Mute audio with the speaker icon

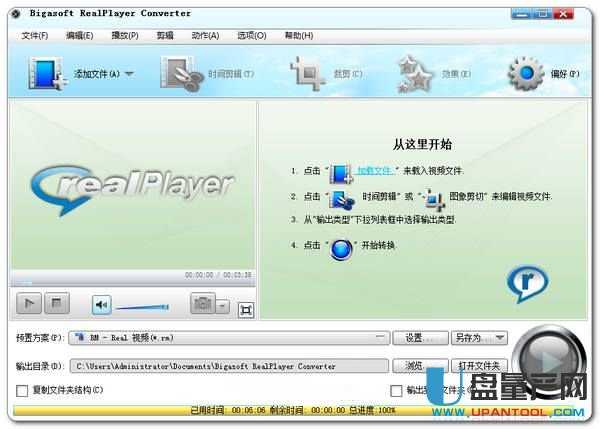pyautogui.click(x=101, y=304)
